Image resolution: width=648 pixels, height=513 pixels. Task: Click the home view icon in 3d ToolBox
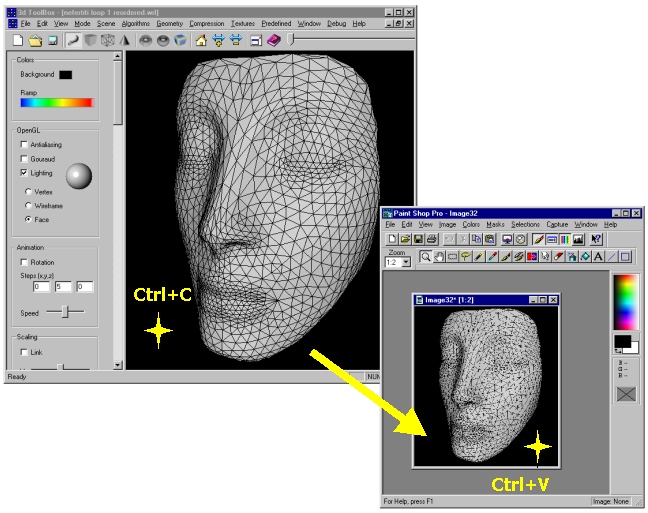[x=201, y=40]
